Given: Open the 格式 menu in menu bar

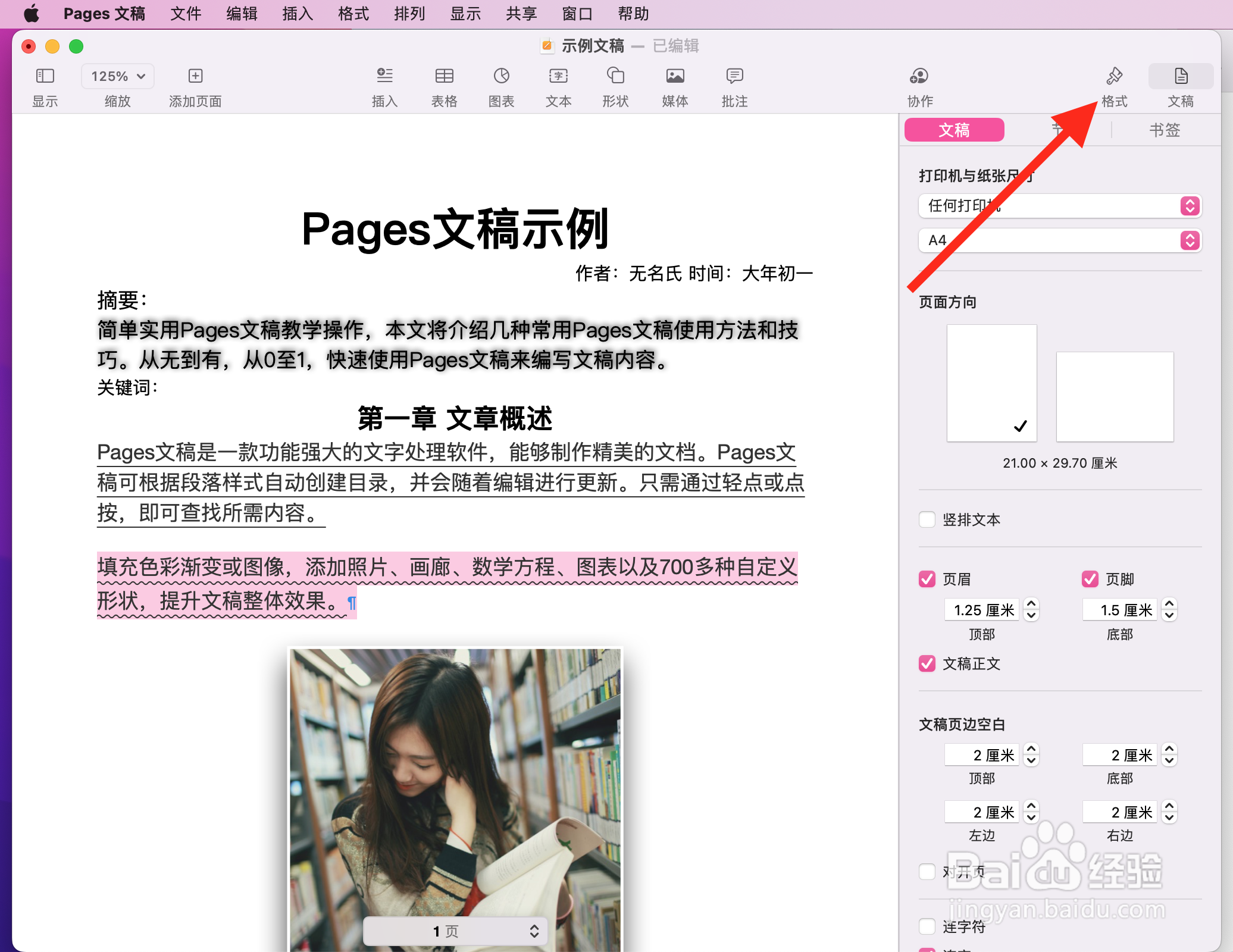Looking at the screenshot, I should tap(353, 13).
